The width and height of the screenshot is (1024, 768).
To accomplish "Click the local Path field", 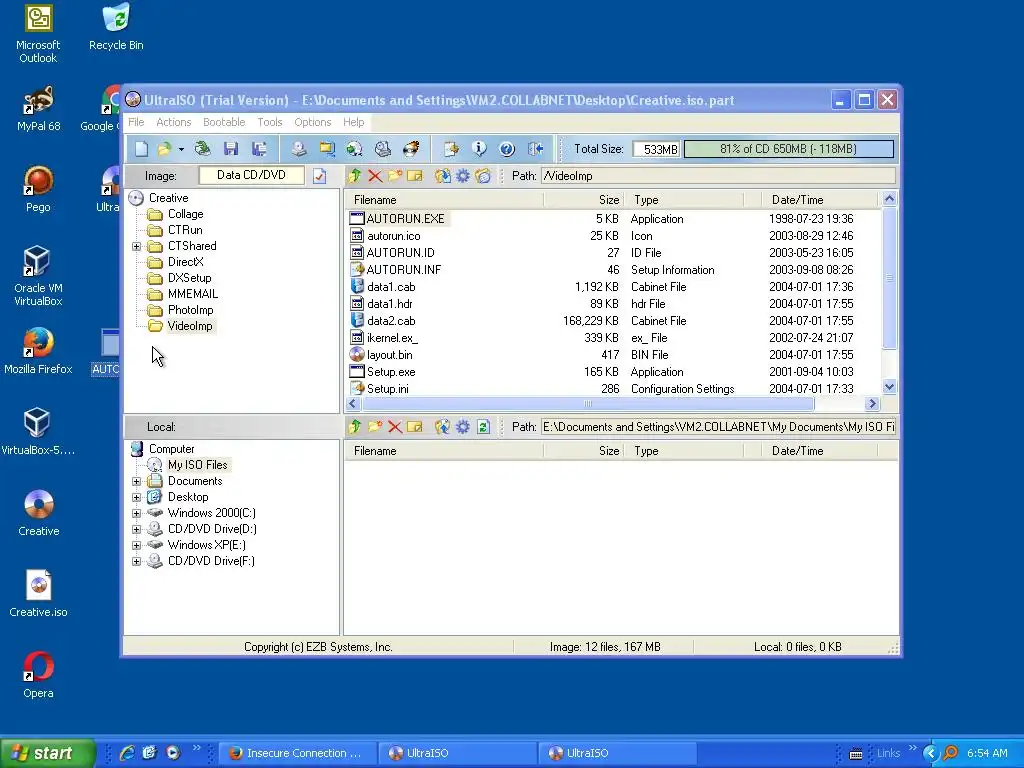I will click(x=718, y=426).
